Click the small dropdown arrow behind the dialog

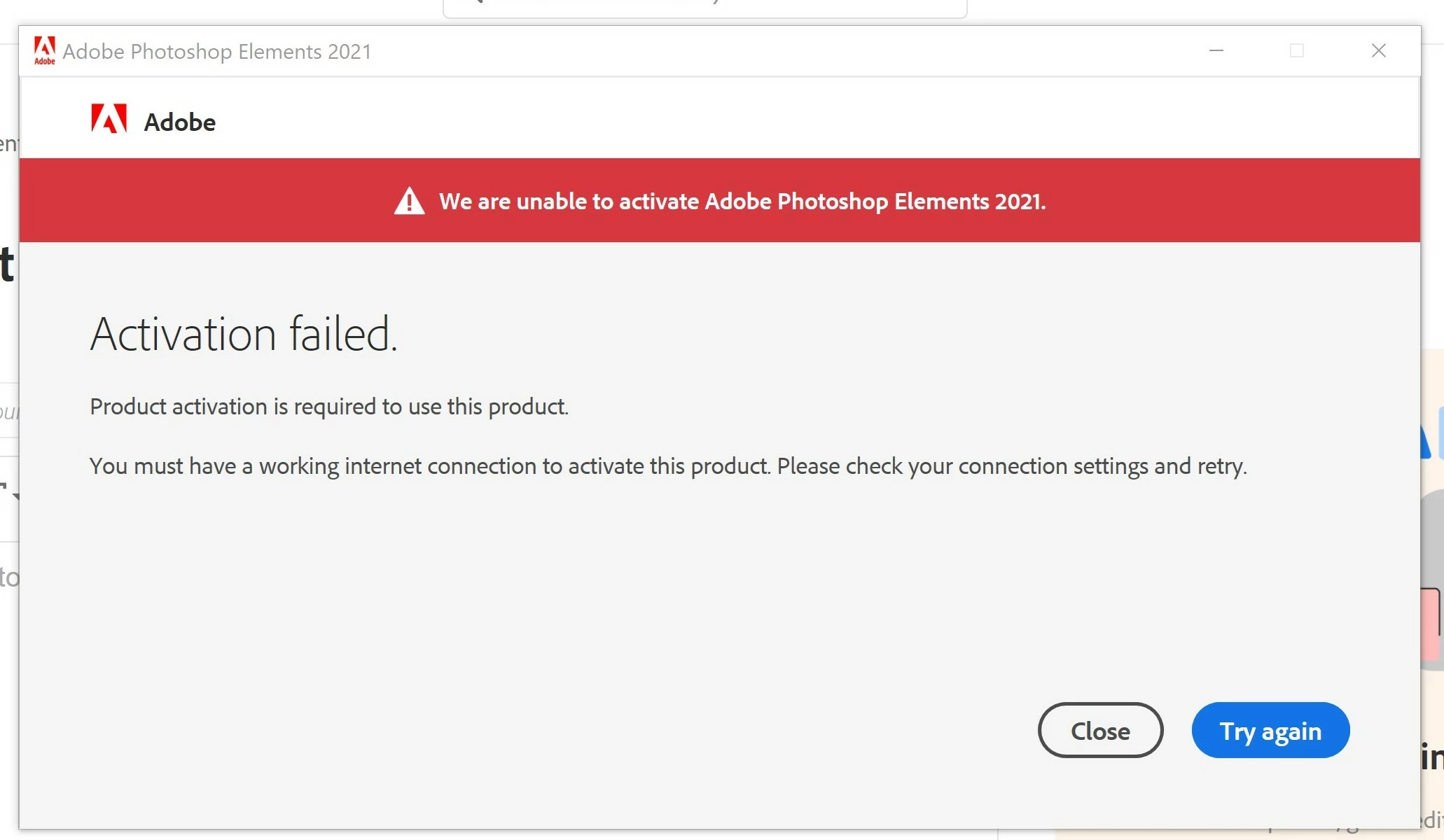click(x=15, y=496)
